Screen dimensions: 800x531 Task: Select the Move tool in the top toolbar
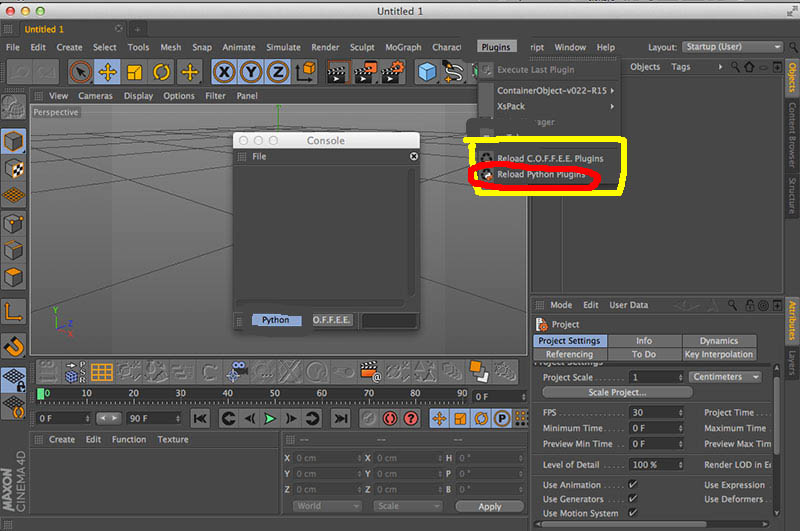click(107, 72)
